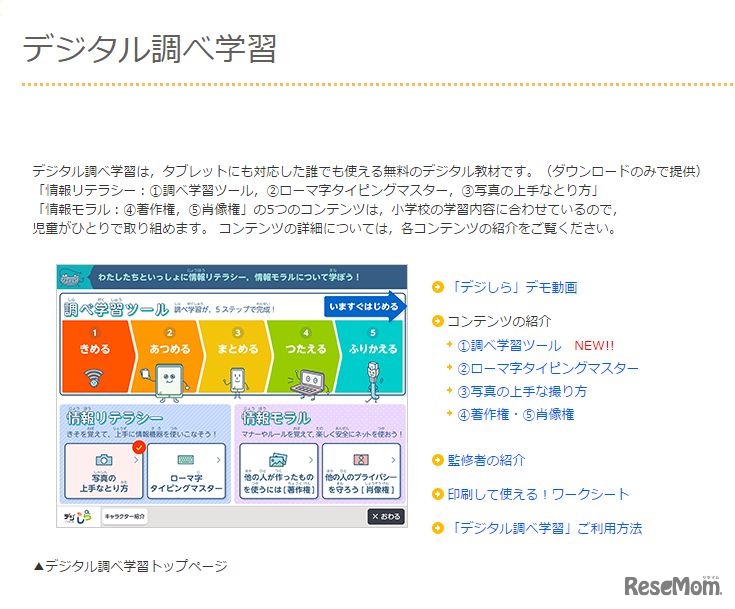Image resolution: width=735 pixels, height=609 pixels.
Task: Click the キャラクター紹介 button
Action: (125, 517)
